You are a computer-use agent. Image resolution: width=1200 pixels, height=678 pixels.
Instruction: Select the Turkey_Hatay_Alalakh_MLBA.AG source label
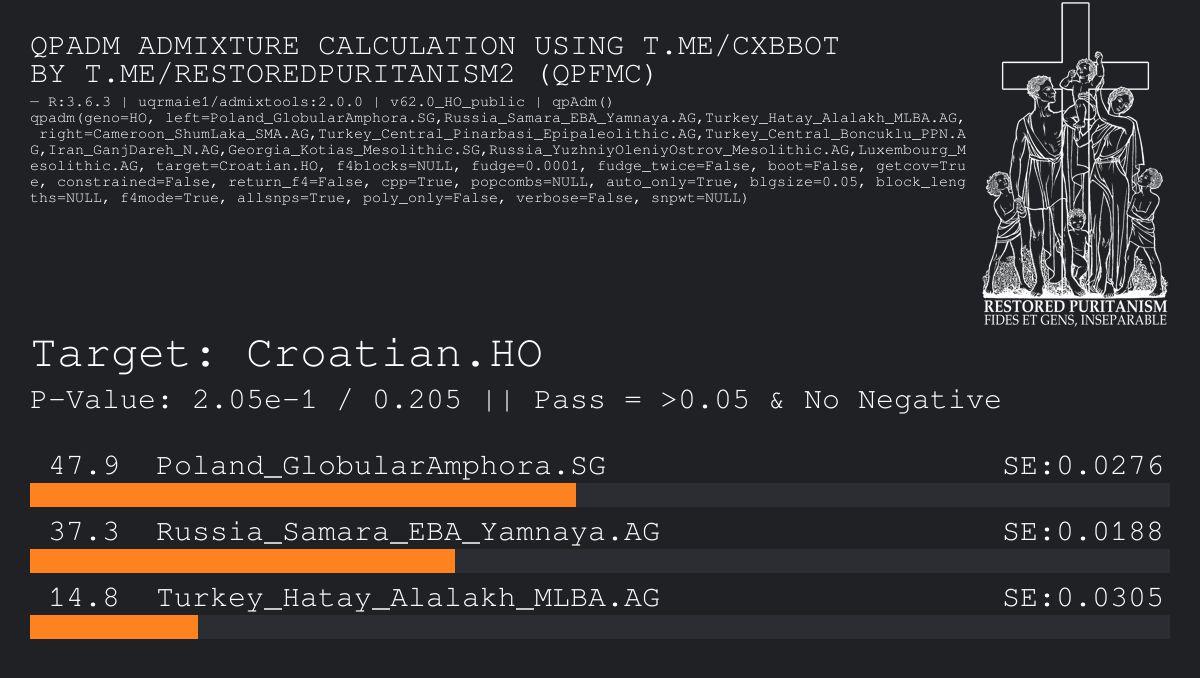coord(408,598)
